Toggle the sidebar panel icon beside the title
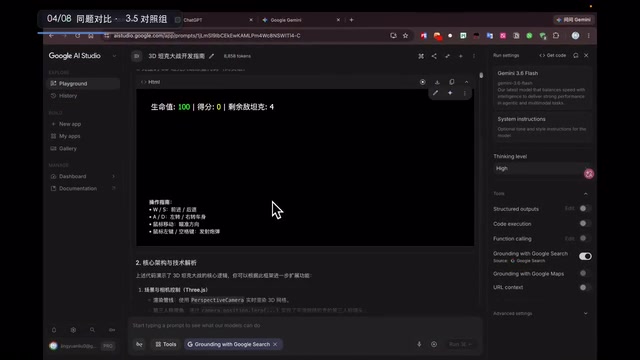The image size is (640, 360). tap(136, 56)
